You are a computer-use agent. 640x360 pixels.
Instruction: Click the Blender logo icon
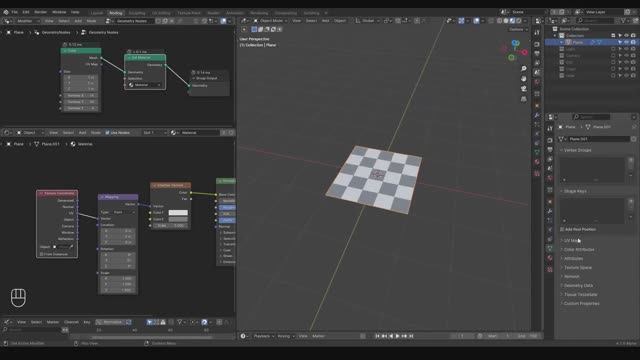[x=6, y=12]
